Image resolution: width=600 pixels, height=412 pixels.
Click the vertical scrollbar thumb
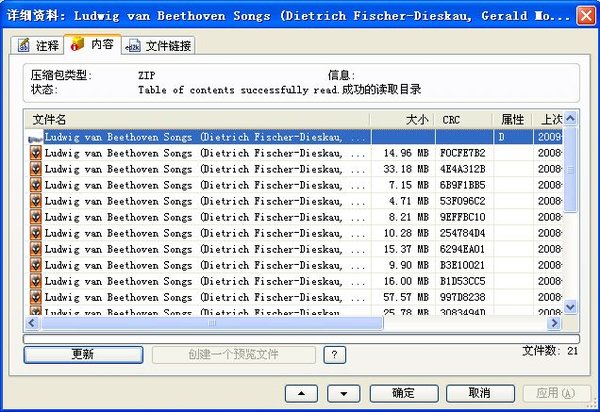point(570,169)
